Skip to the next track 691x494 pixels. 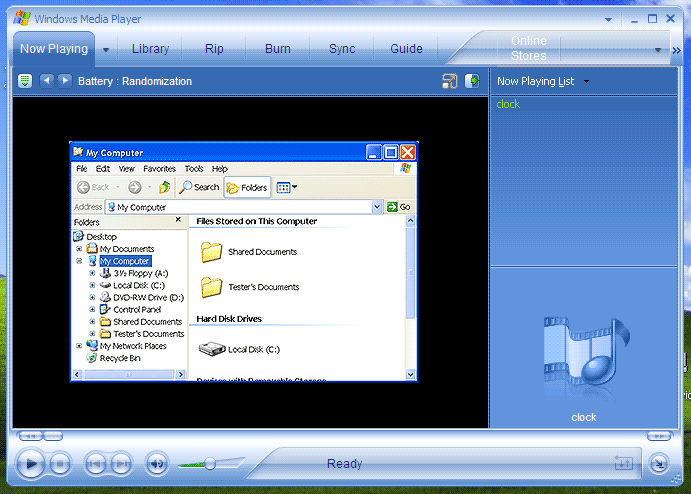(x=120, y=463)
